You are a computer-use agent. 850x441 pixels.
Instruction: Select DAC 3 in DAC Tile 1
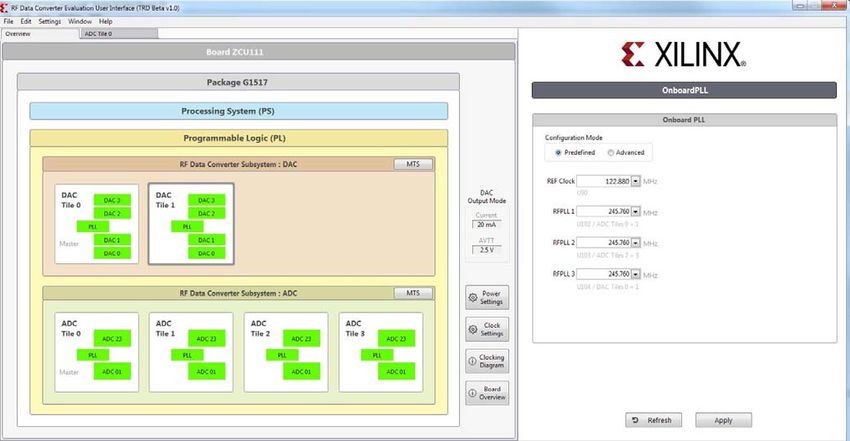point(207,200)
